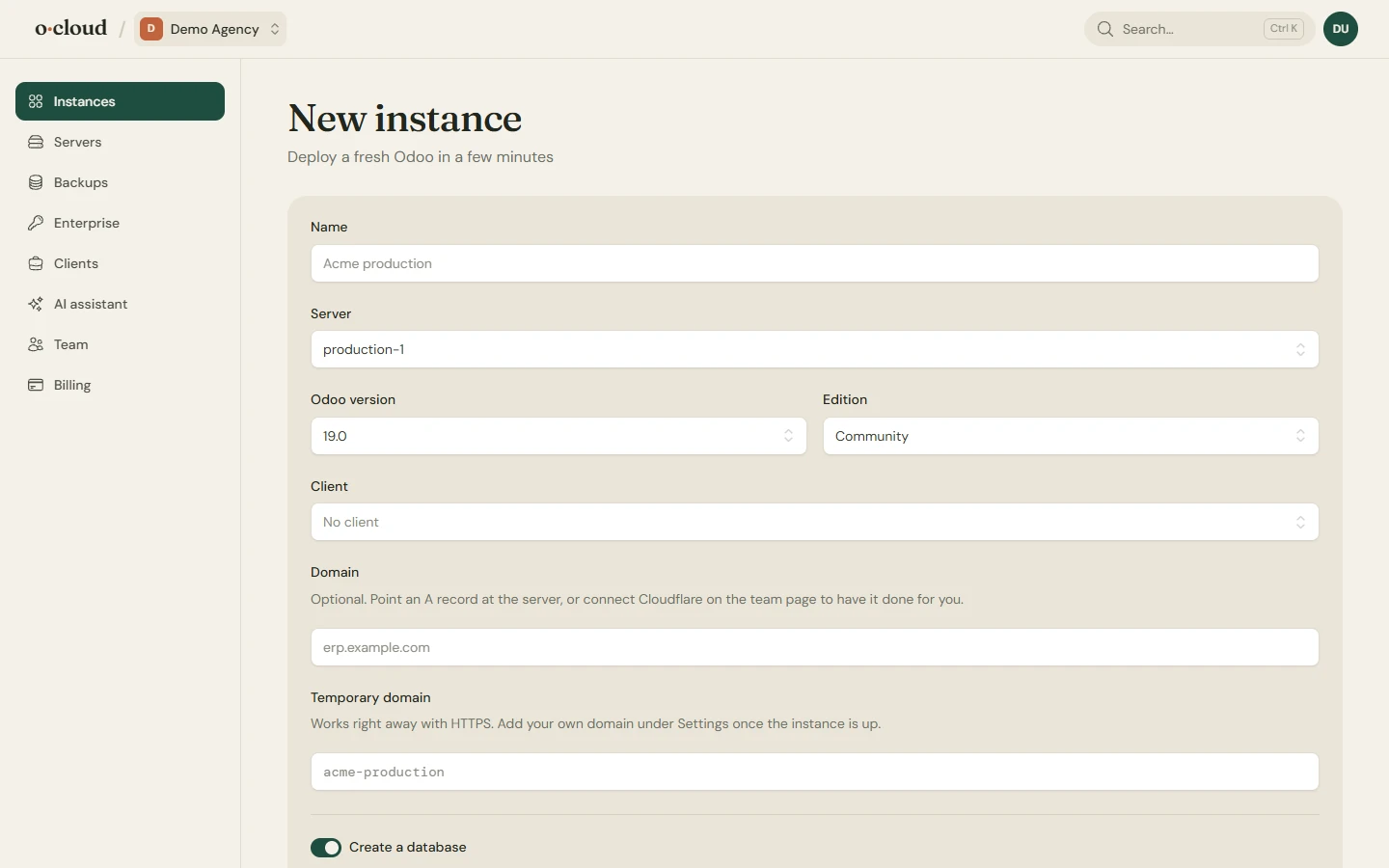This screenshot has width=1389, height=868.
Task: Click the Enterprise key icon
Action: coord(36,223)
